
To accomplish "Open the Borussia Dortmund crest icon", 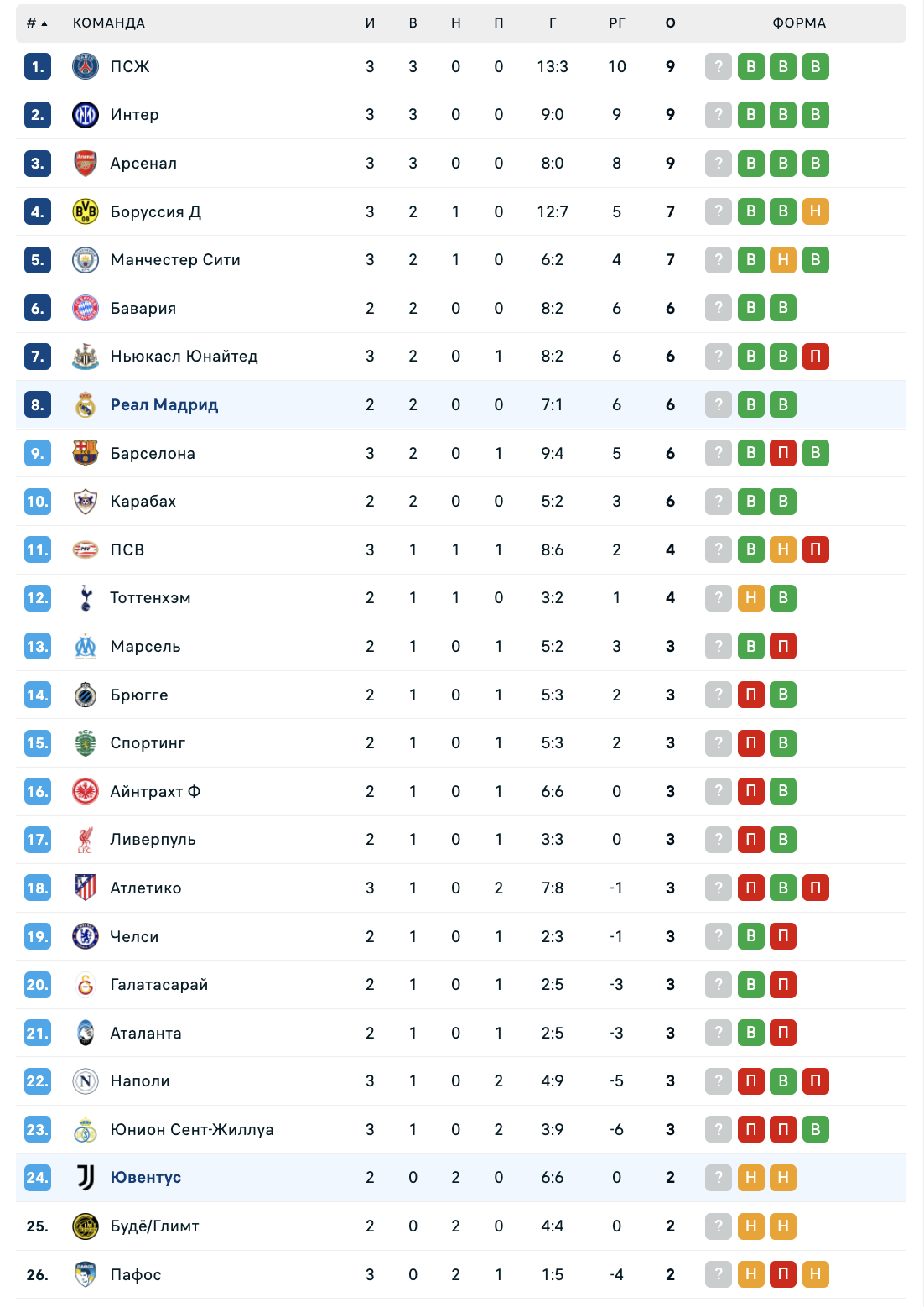I will click(x=86, y=211).
